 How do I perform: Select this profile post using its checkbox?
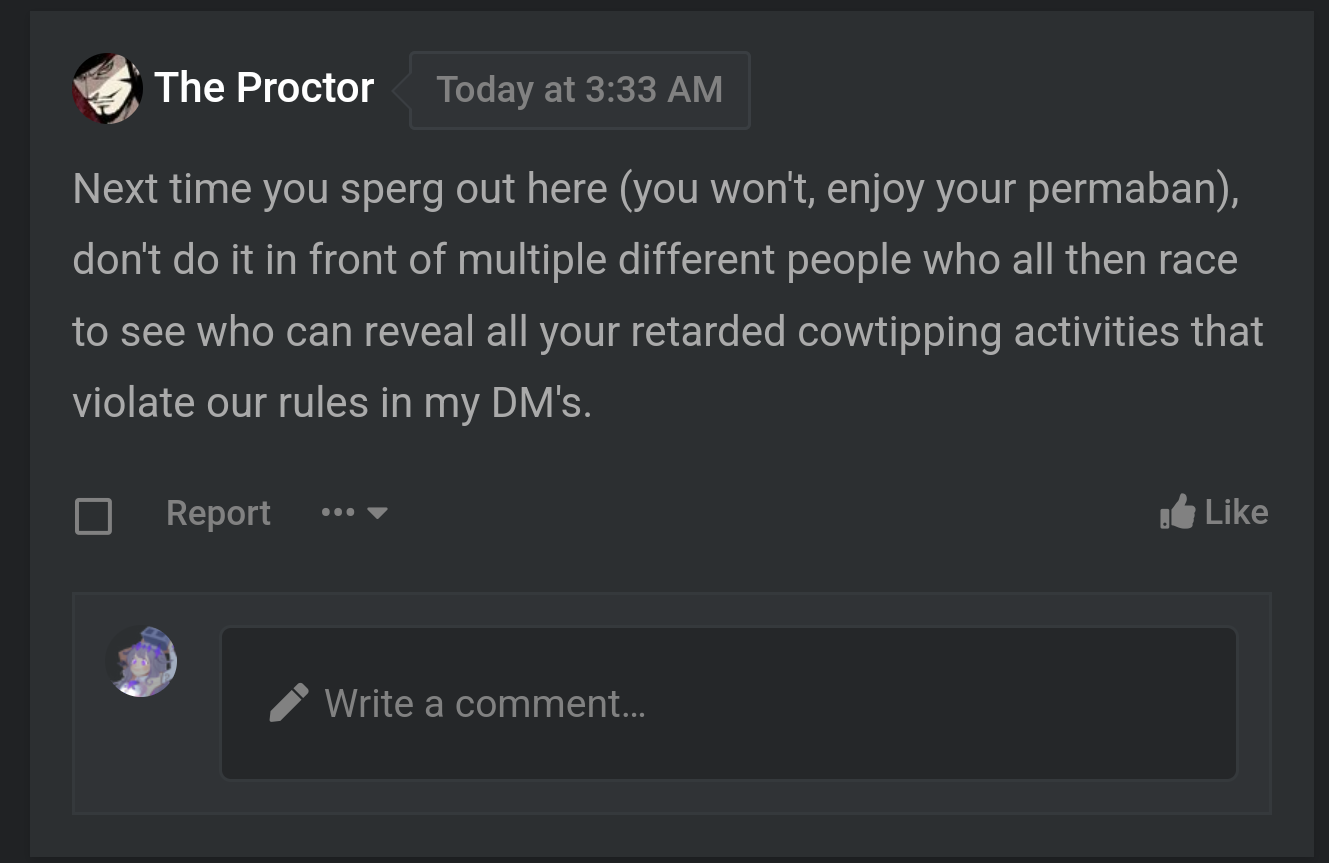coord(93,516)
